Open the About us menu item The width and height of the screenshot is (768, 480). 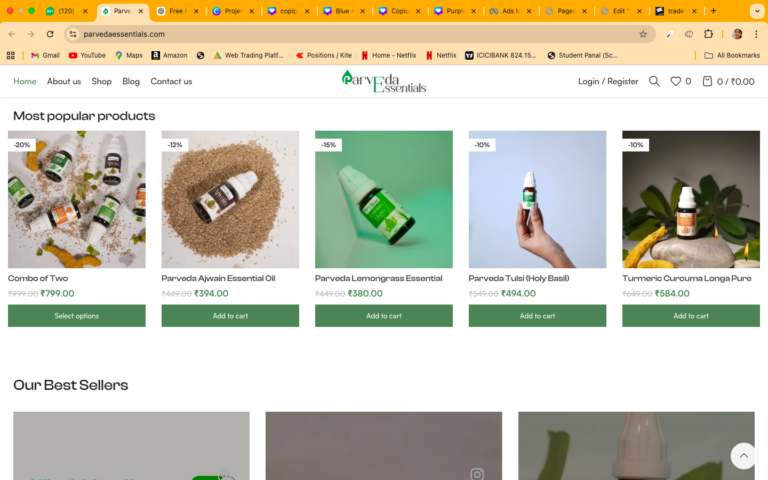[x=64, y=81]
